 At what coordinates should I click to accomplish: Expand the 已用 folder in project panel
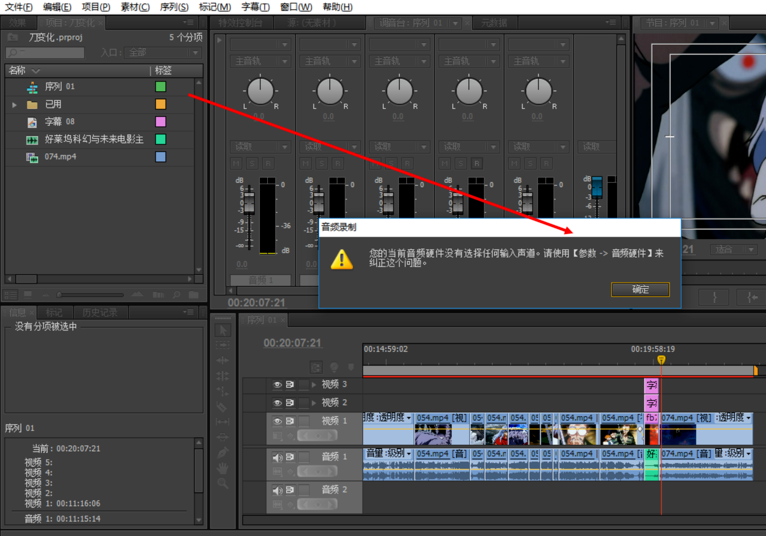click(x=15, y=105)
